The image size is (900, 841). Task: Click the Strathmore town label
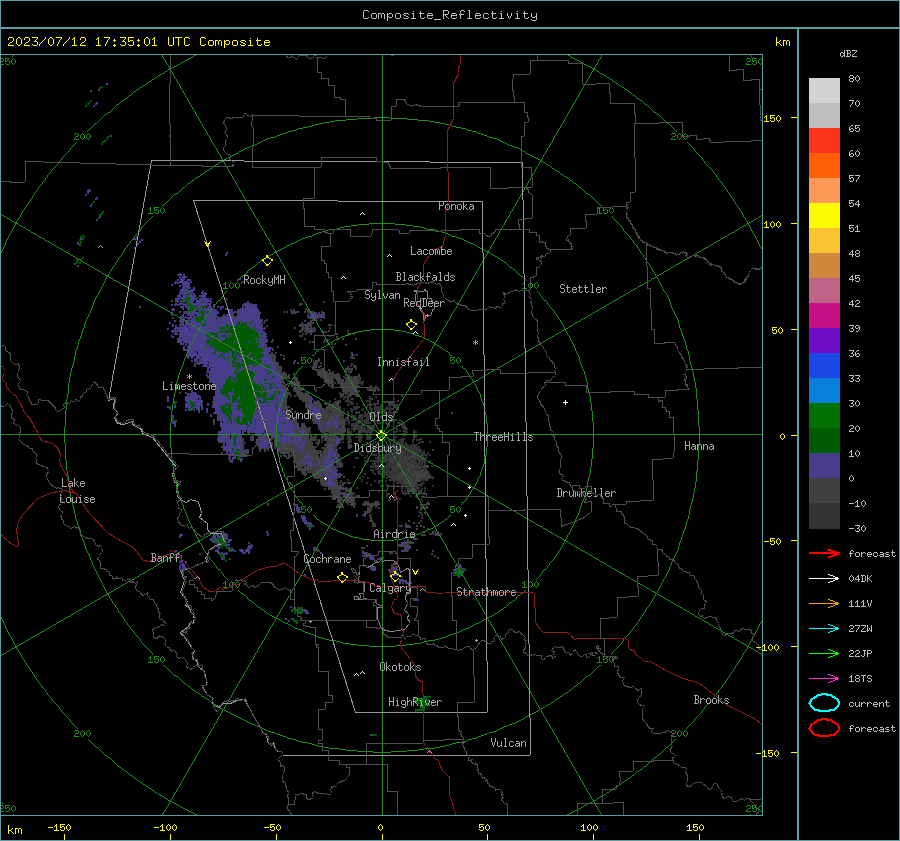[x=486, y=592]
